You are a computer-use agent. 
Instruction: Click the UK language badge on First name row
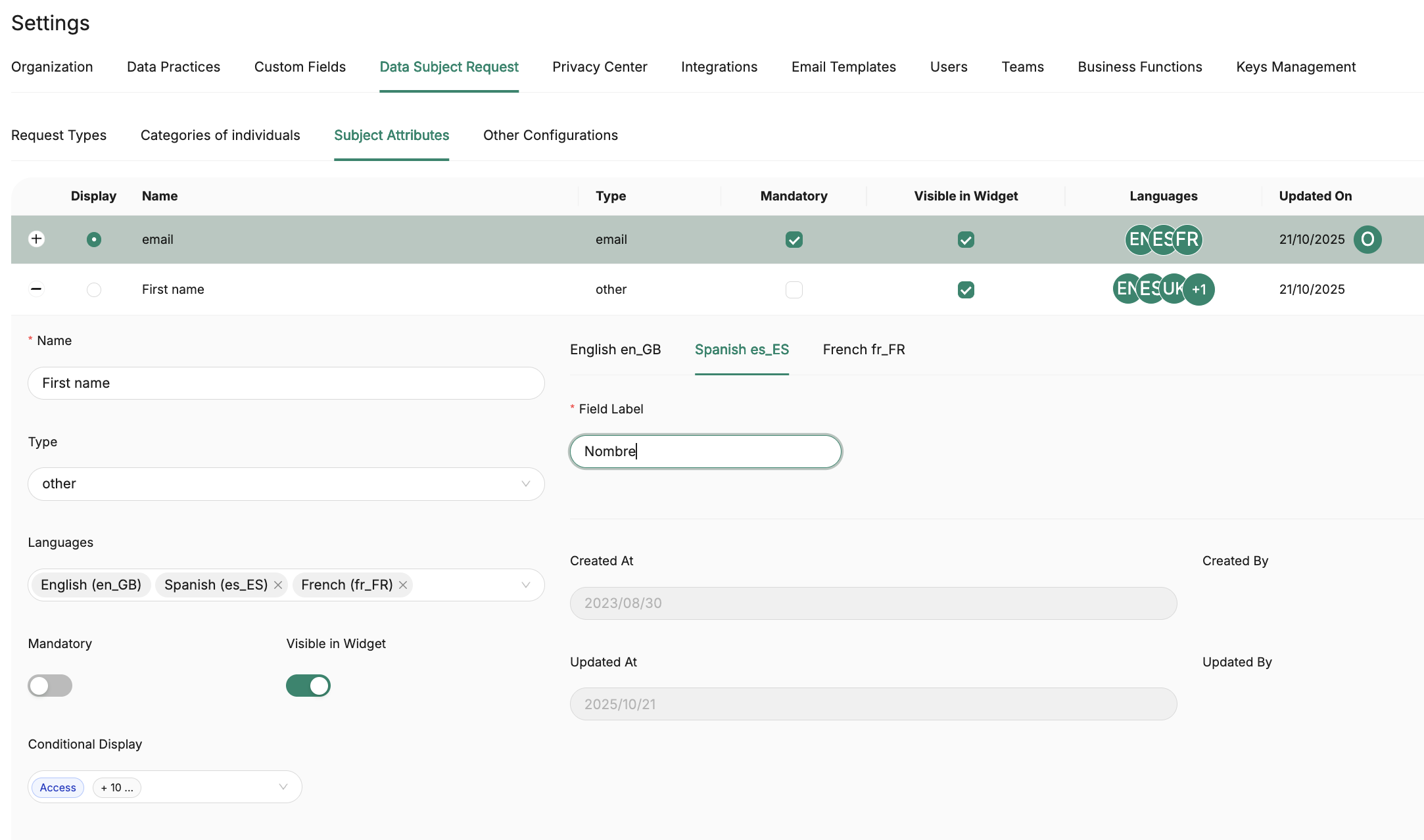(1174, 289)
